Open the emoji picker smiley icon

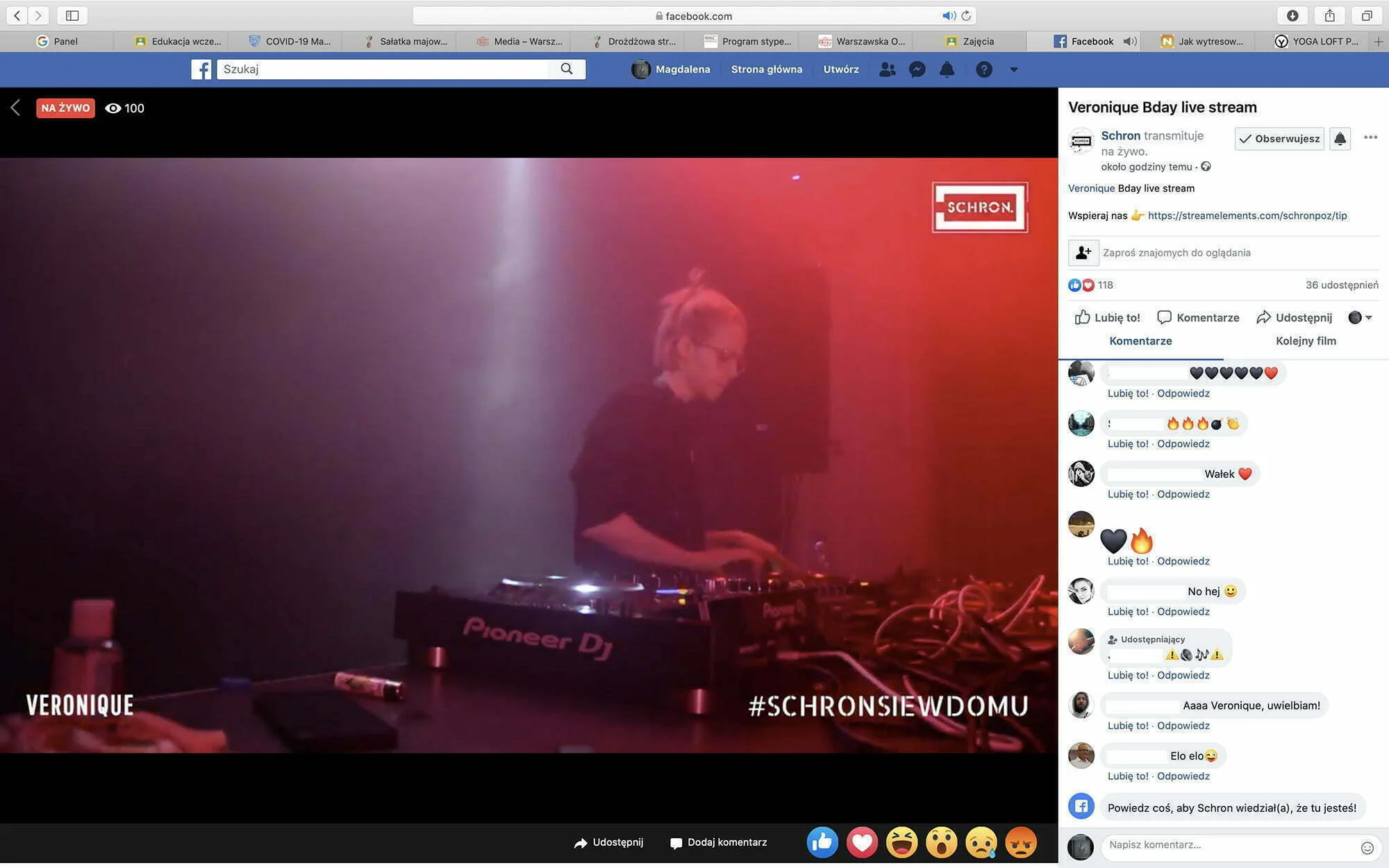pyautogui.click(x=1367, y=847)
